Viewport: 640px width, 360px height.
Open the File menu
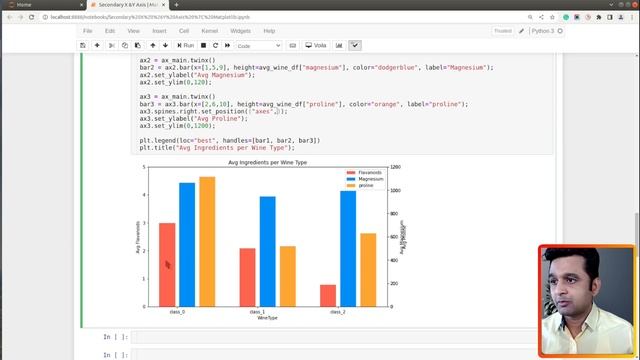88,31
